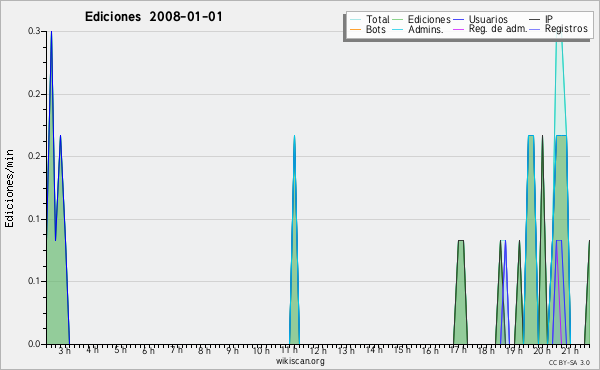Click the "Reg. de adm." legend label
The width and height of the screenshot is (600, 370).
[x=498, y=29]
